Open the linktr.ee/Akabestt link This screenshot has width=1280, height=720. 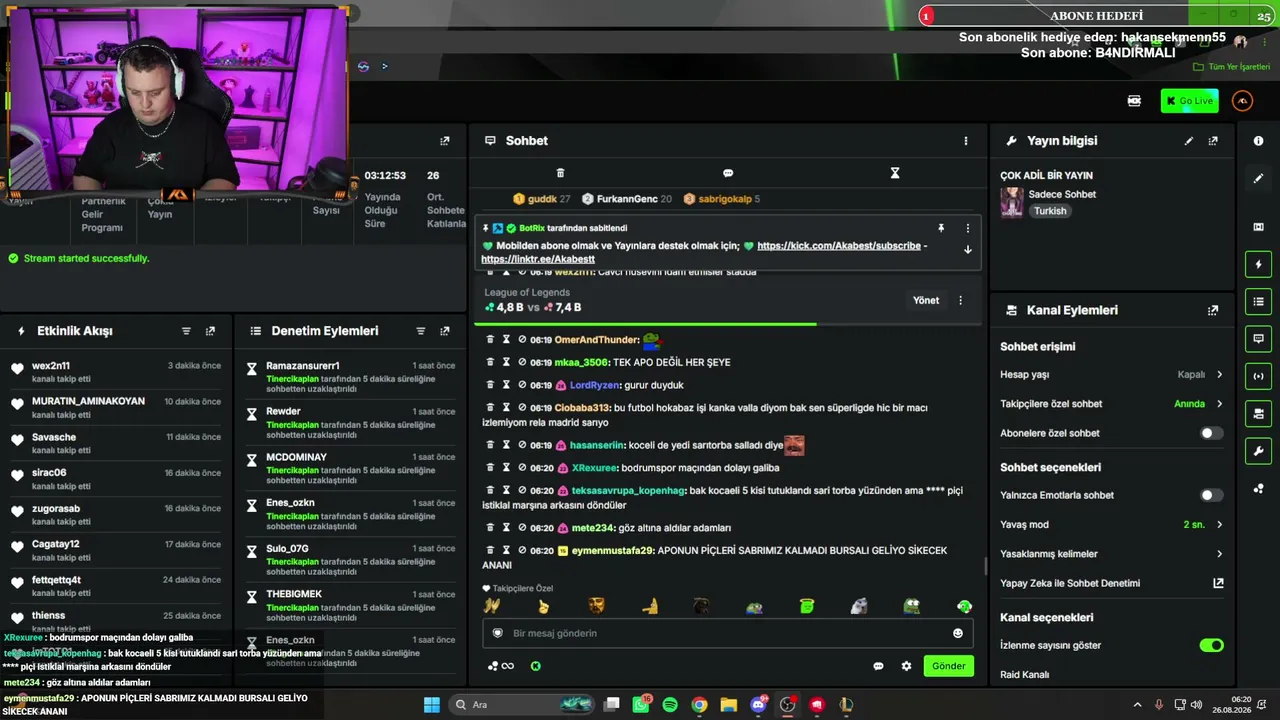coord(538,259)
